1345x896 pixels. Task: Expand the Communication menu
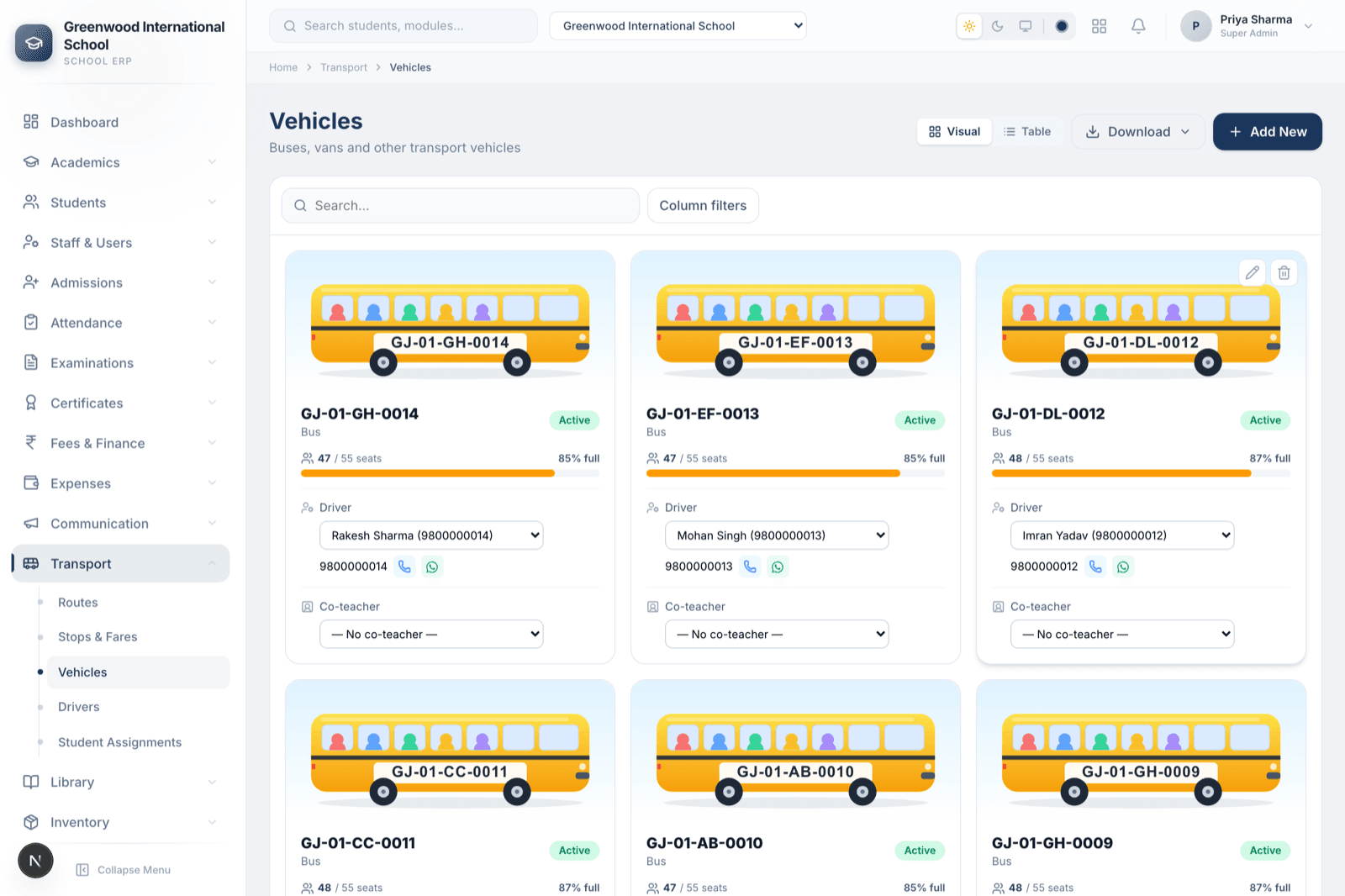click(x=120, y=524)
